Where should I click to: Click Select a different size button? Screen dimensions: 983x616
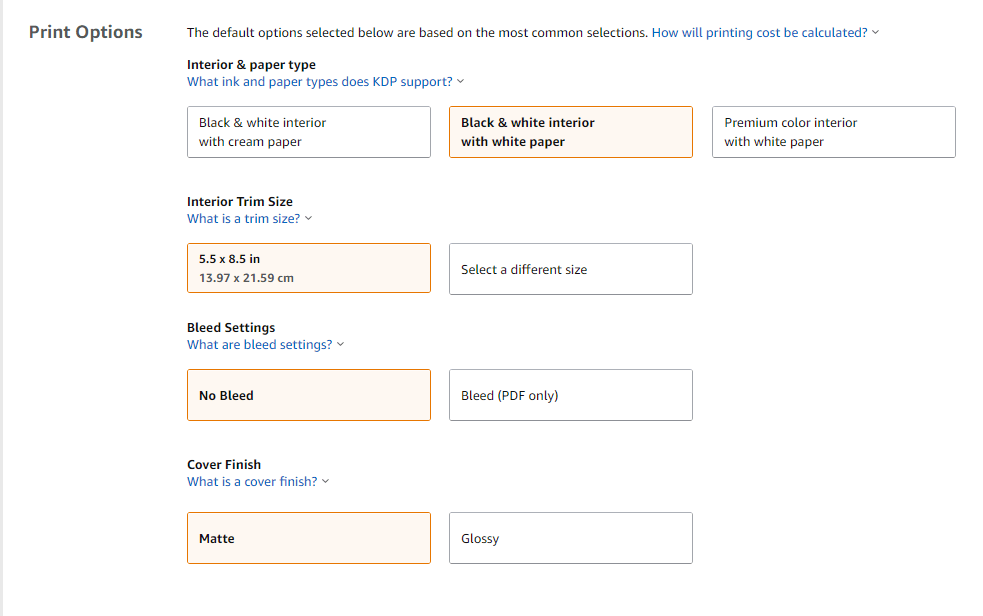coord(570,269)
